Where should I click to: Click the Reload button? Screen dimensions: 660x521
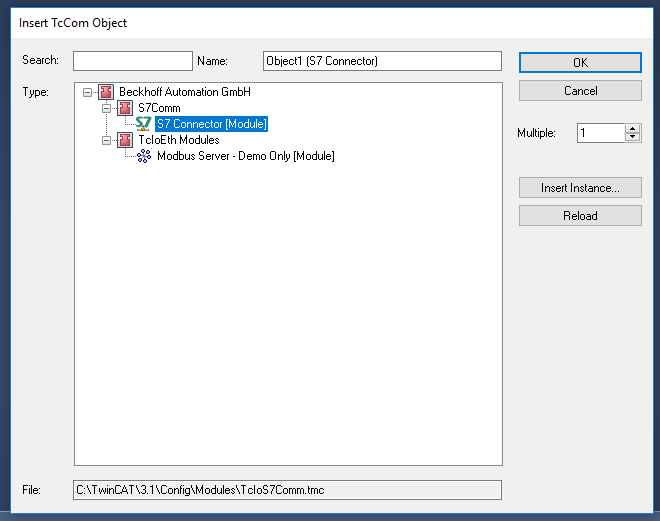[580, 215]
